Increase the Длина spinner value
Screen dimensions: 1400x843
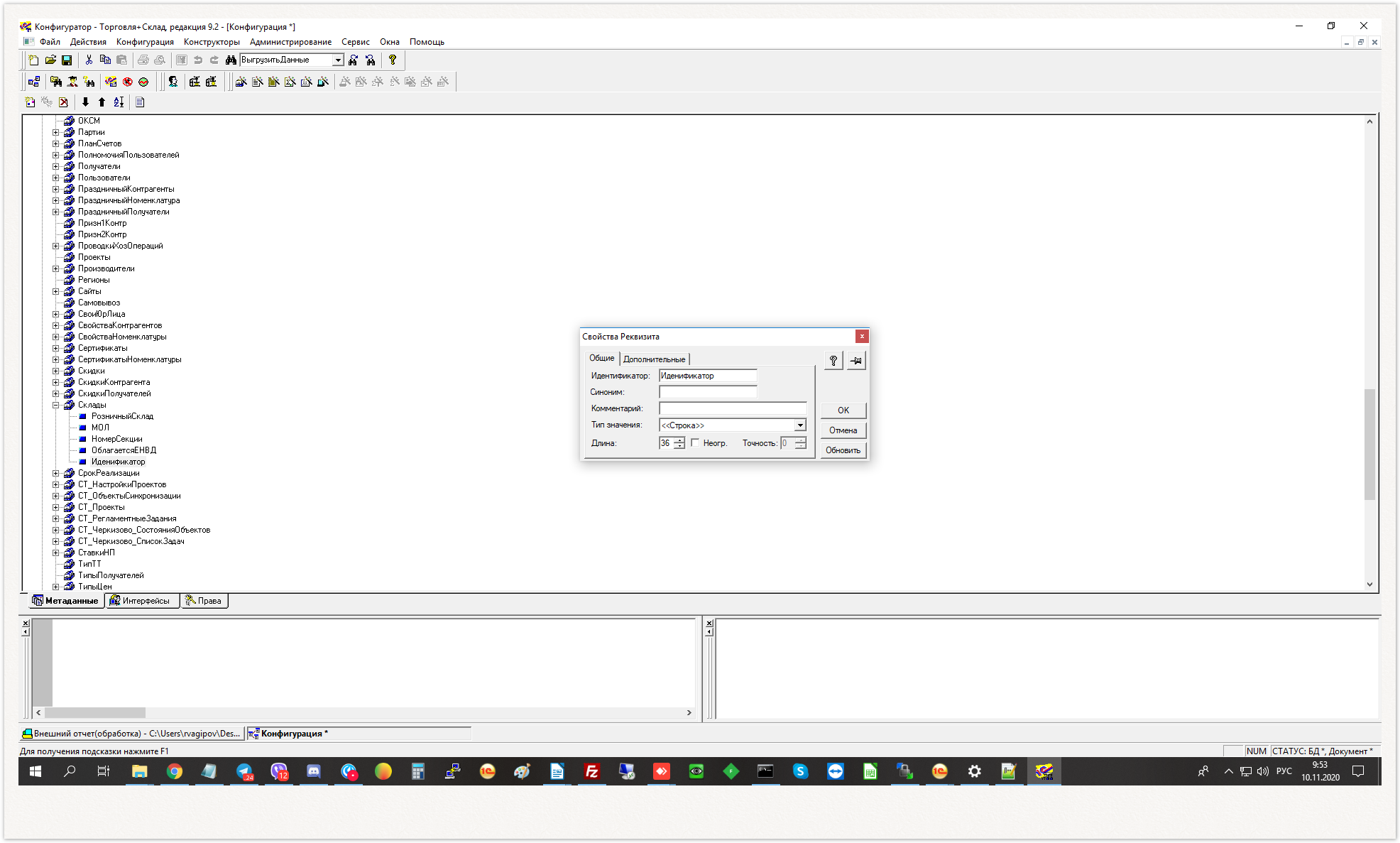[679, 440]
